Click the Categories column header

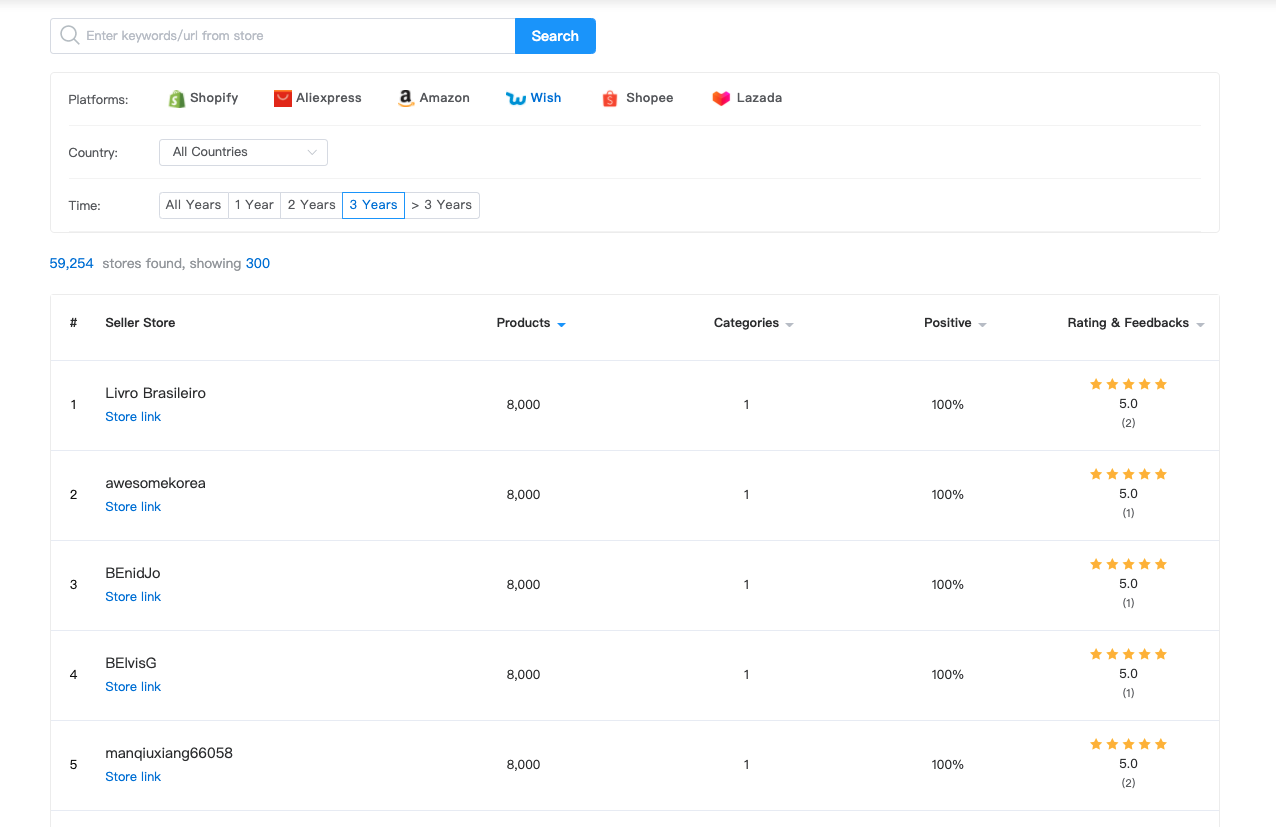pyautogui.click(x=746, y=323)
